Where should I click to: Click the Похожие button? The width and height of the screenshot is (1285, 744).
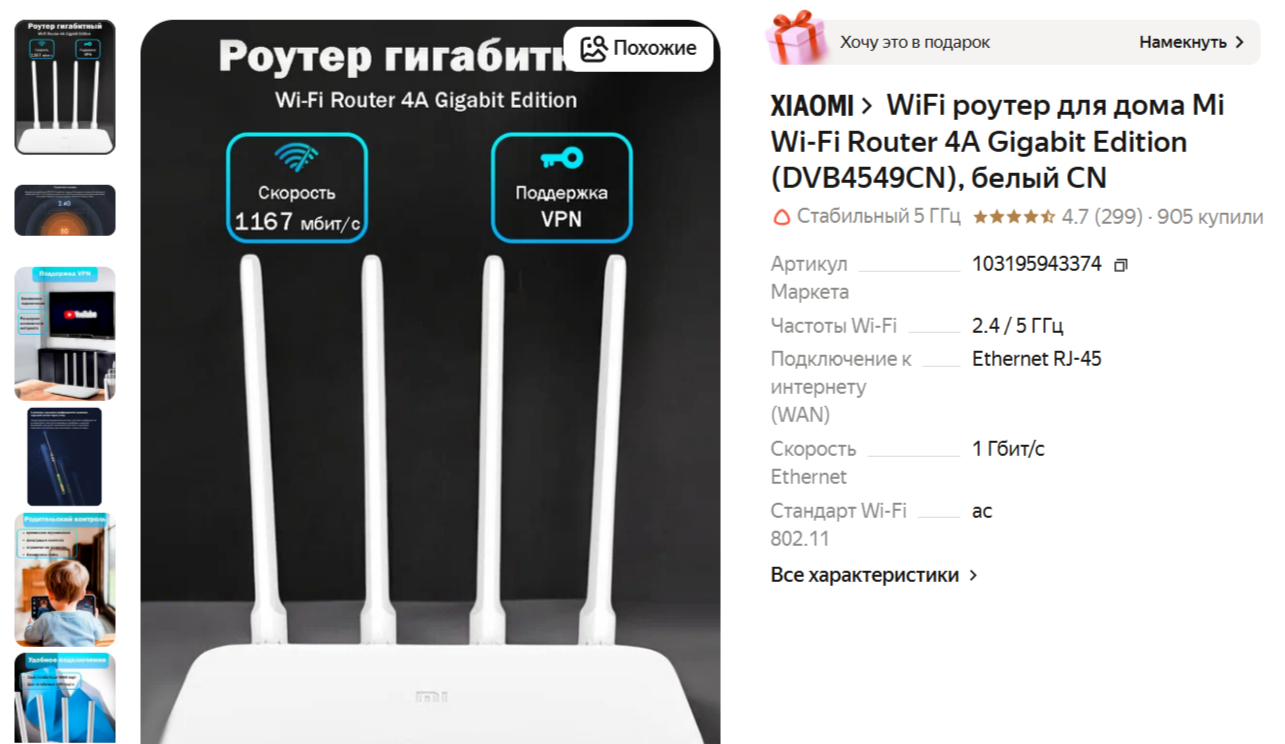(638, 48)
